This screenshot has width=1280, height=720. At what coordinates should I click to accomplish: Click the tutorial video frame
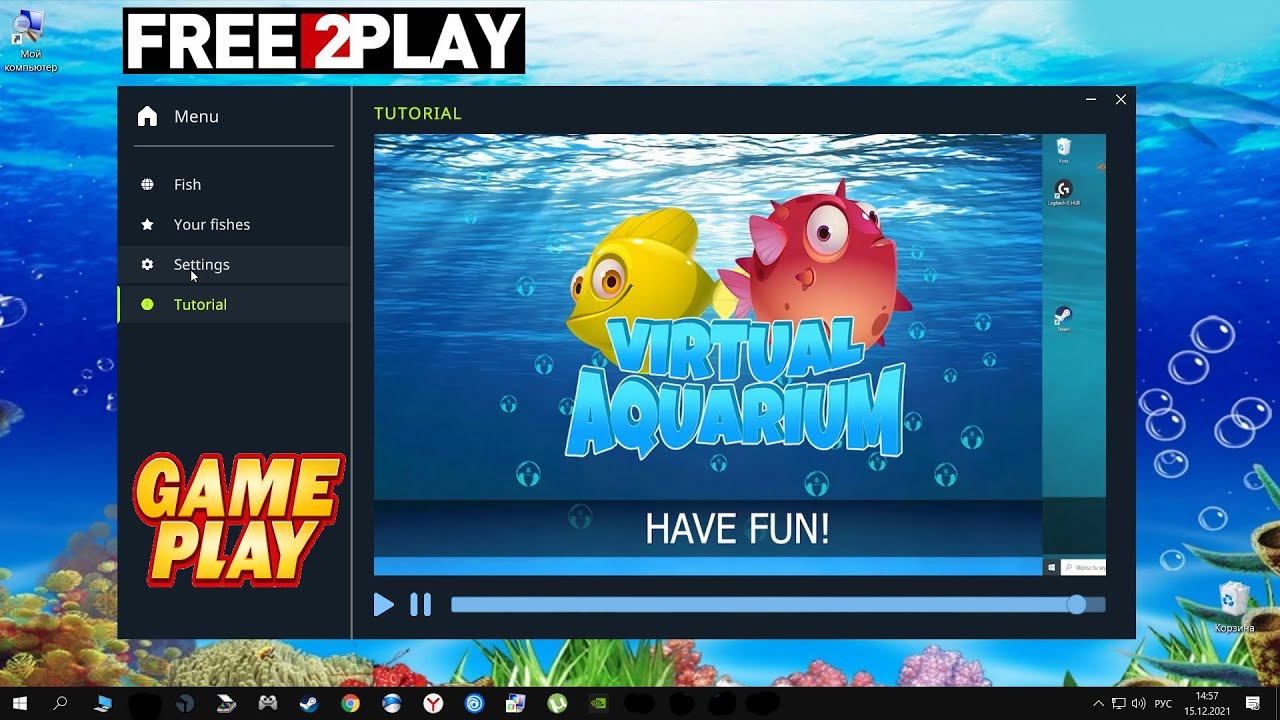(740, 355)
